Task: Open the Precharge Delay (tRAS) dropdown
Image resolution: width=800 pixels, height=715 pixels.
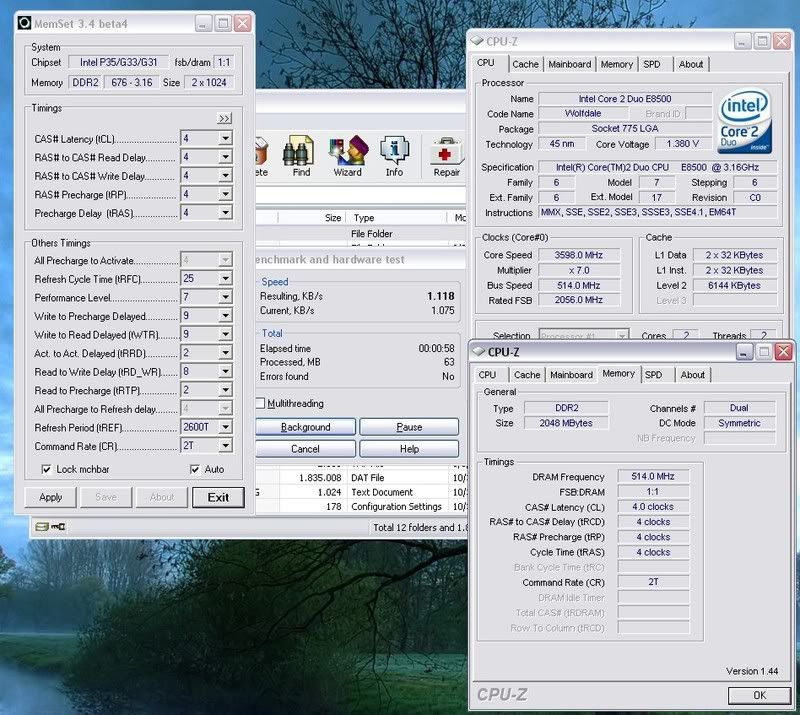Action: [225, 212]
